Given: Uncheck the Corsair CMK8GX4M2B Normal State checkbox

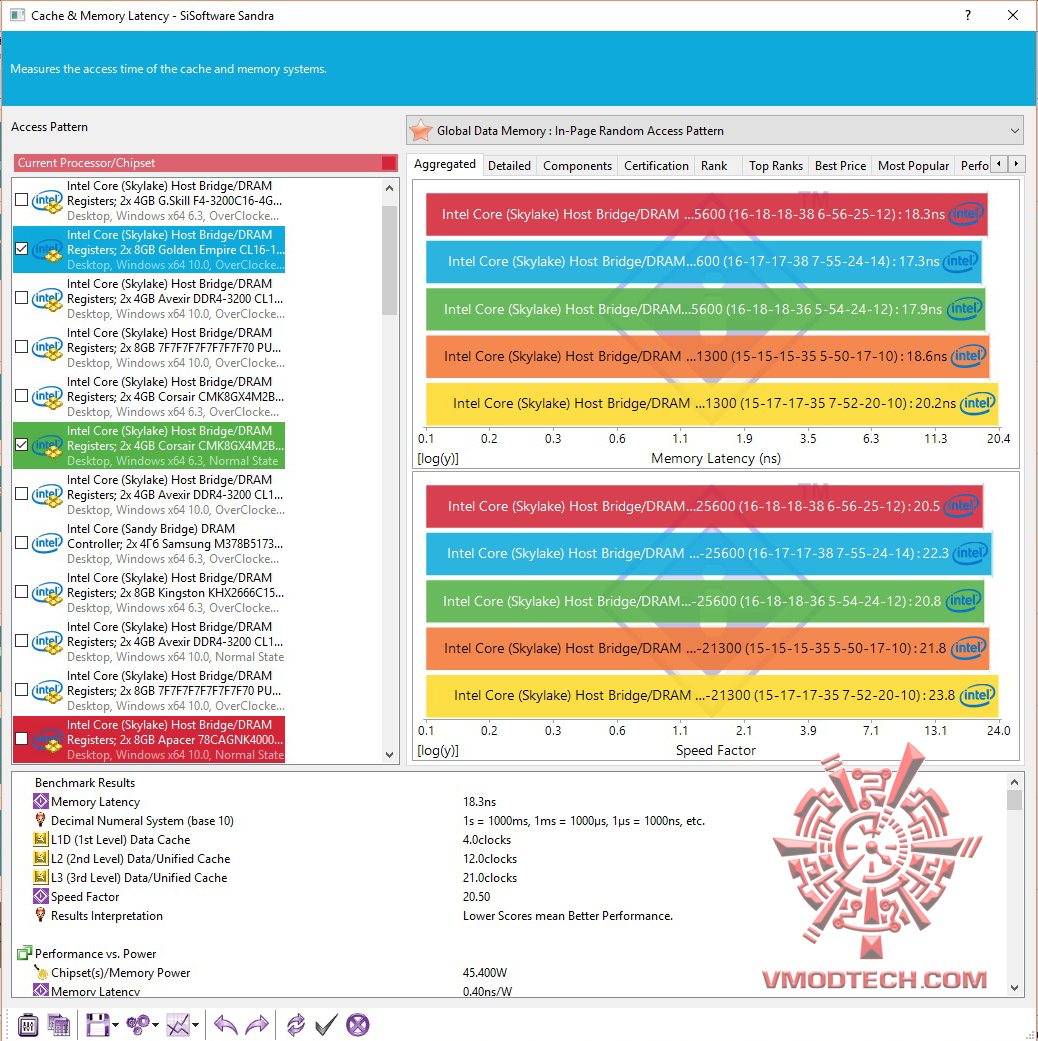Looking at the screenshot, I should (21, 445).
